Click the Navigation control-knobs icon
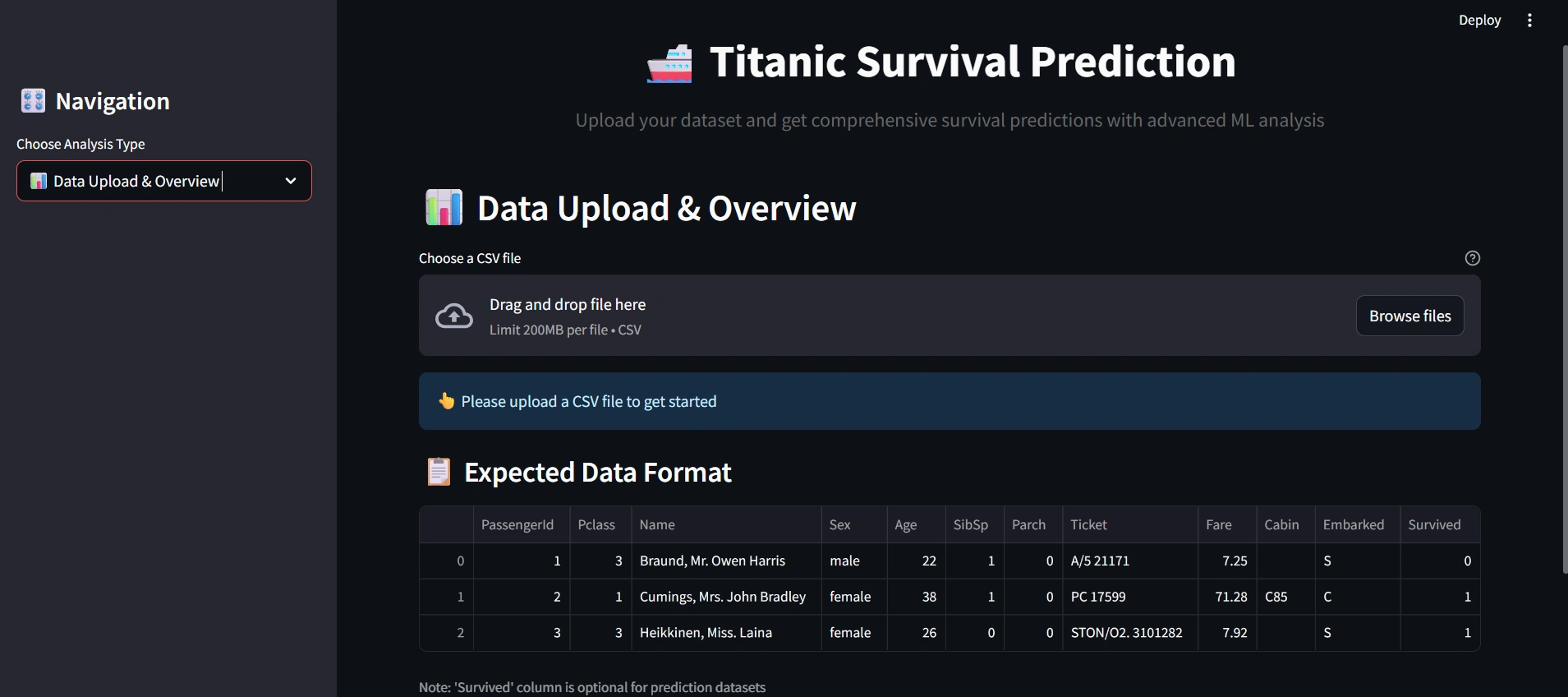 pyautogui.click(x=33, y=101)
